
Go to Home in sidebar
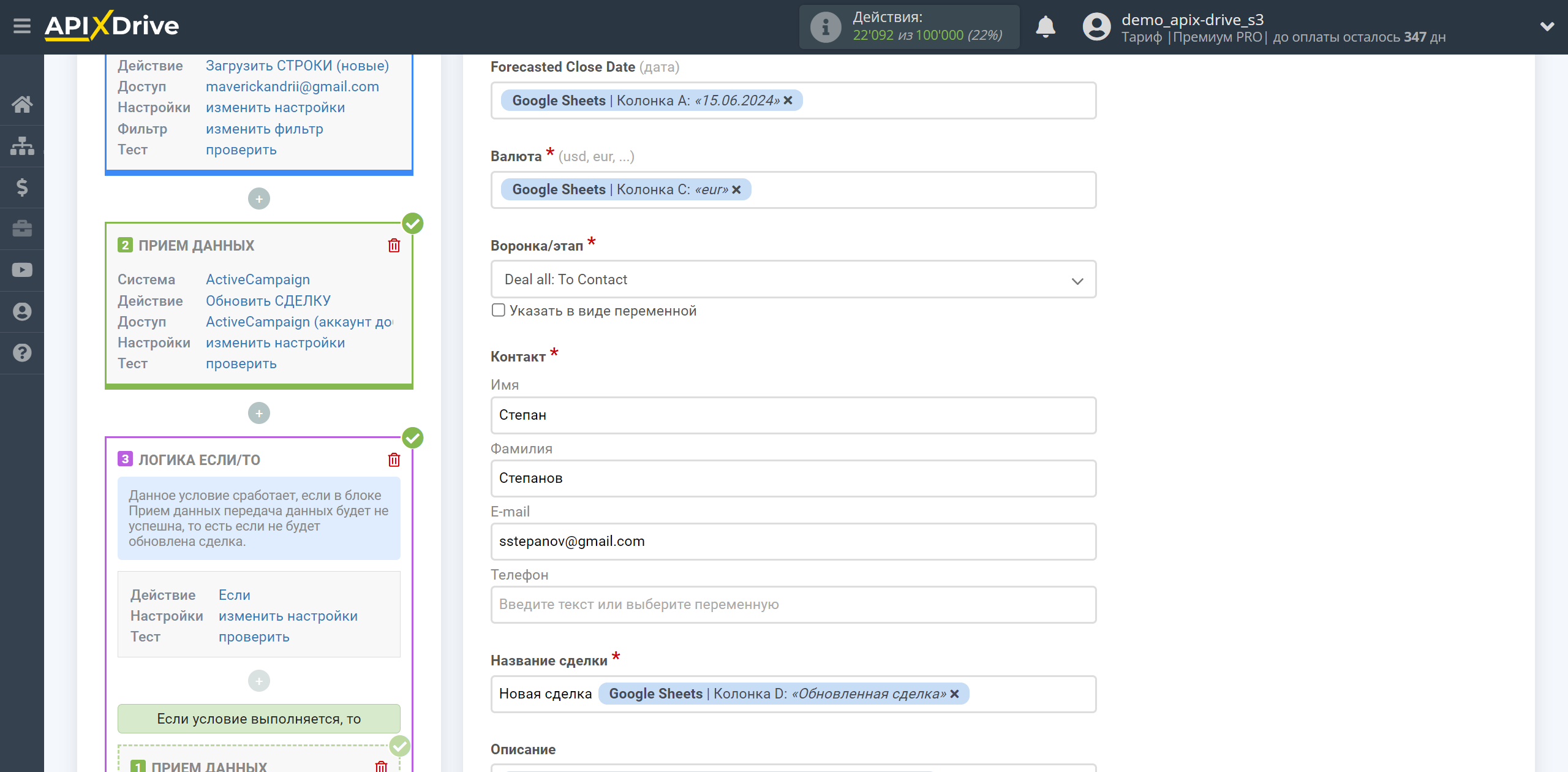[22, 104]
